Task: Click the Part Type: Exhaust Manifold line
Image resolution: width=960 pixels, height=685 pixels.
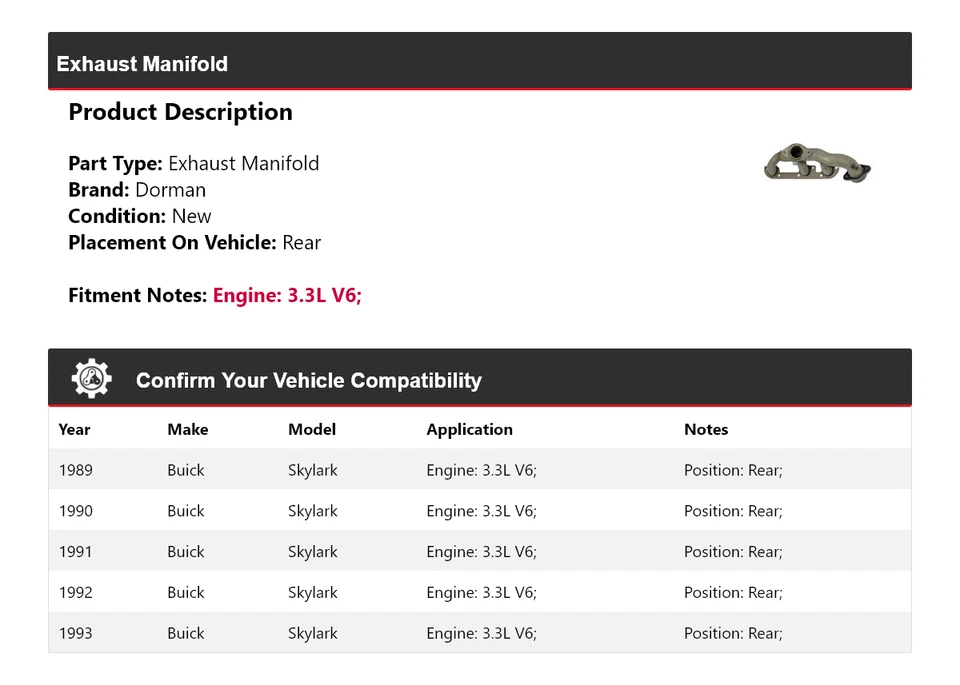Action: (194, 163)
